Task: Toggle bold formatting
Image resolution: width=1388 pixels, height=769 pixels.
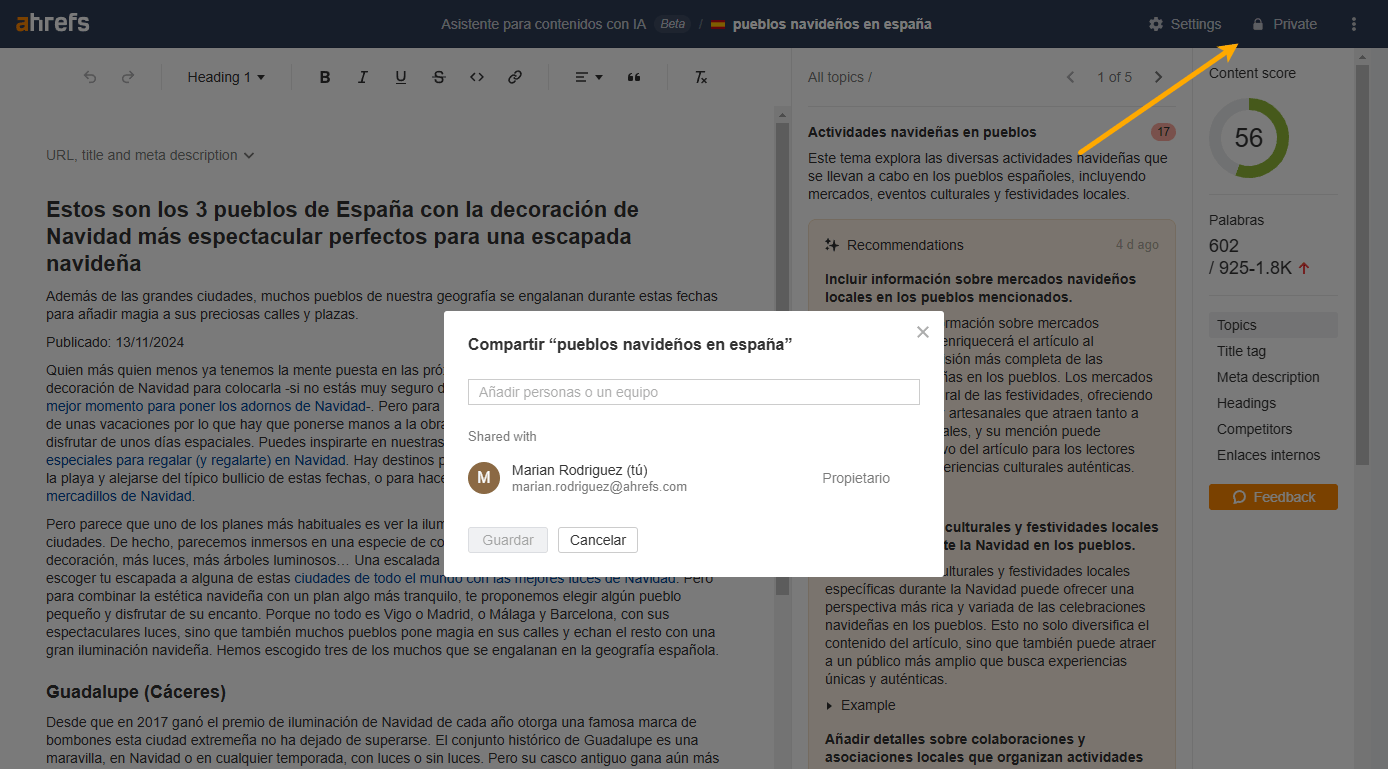Action: [325, 77]
